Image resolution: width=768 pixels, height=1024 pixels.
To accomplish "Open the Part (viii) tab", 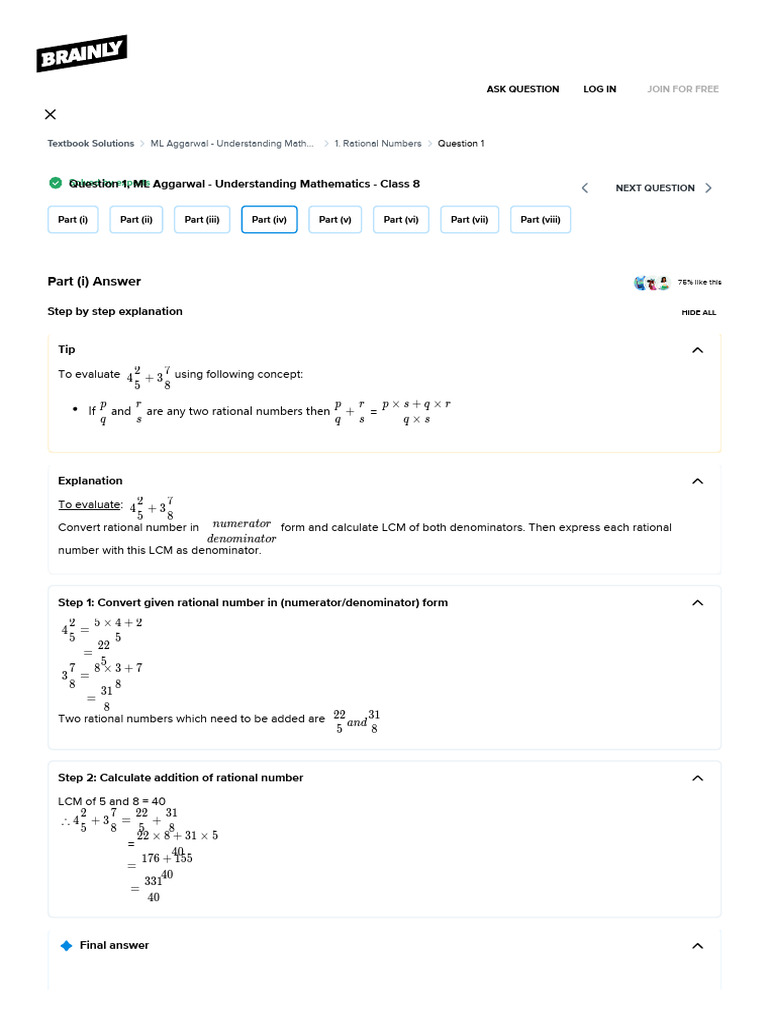I will click(540, 219).
